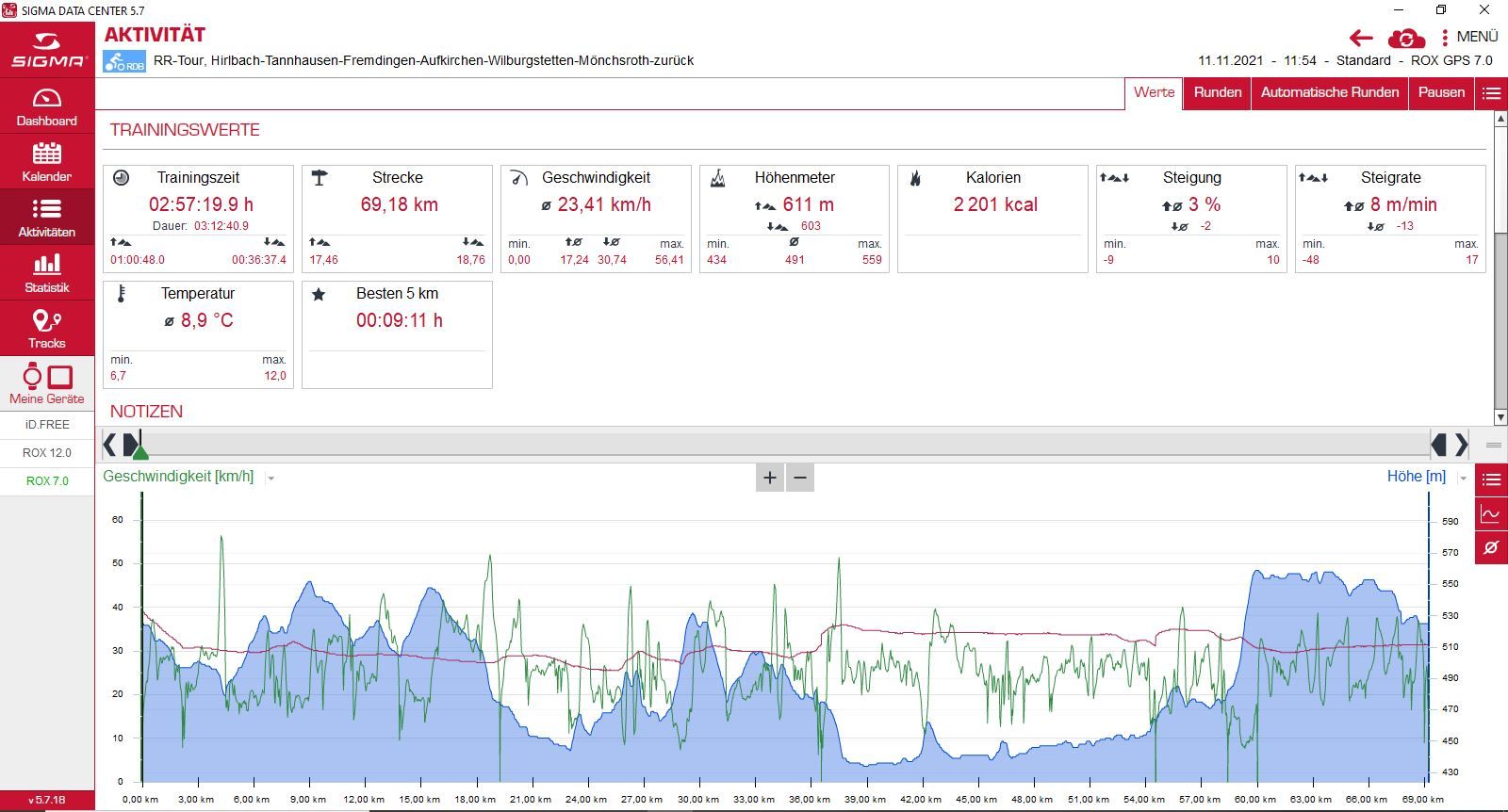Select the ROX 12.0 device
The height and width of the screenshot is (812, 1508).
point(47,452)
